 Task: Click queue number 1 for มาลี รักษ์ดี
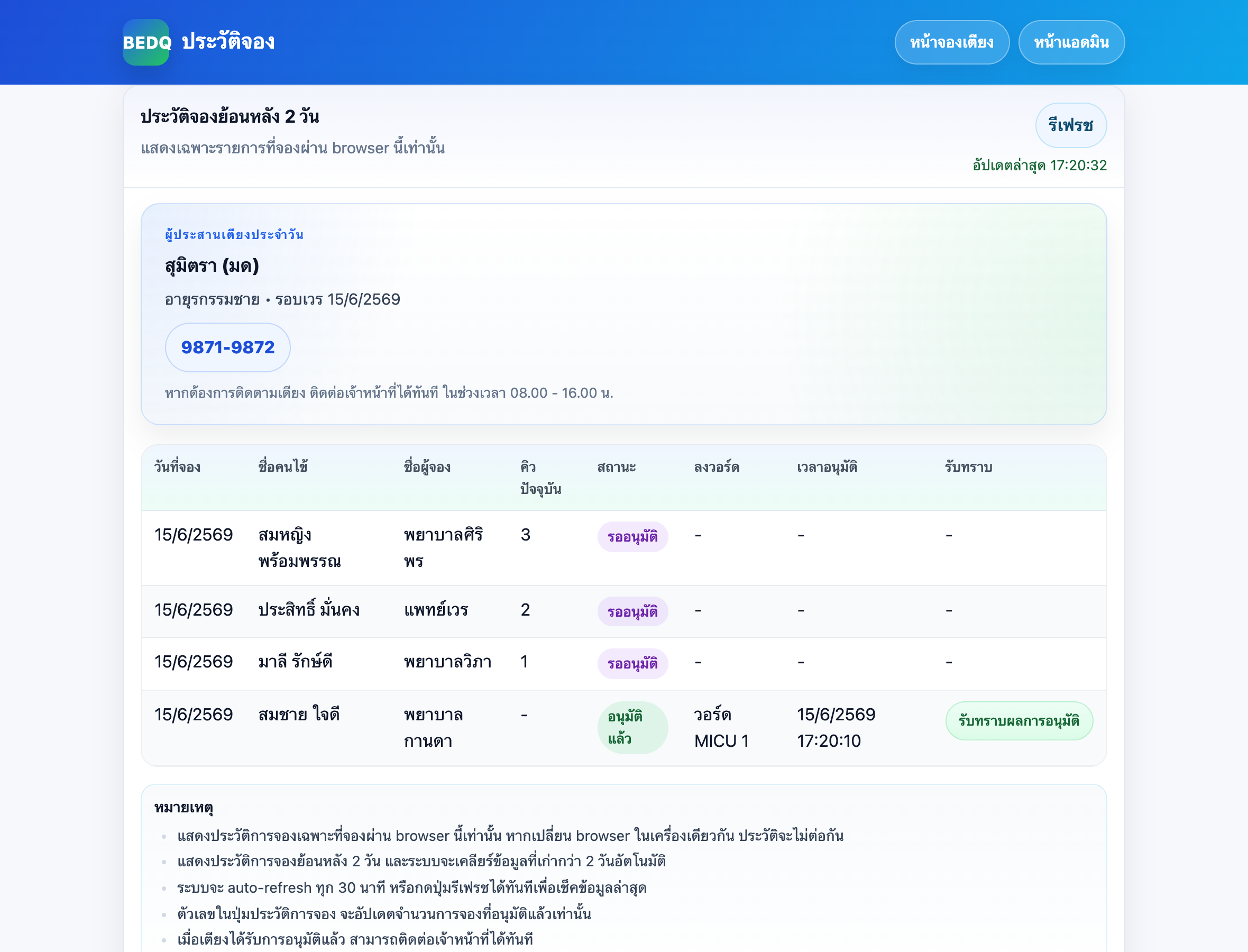(x=524, y=661)
